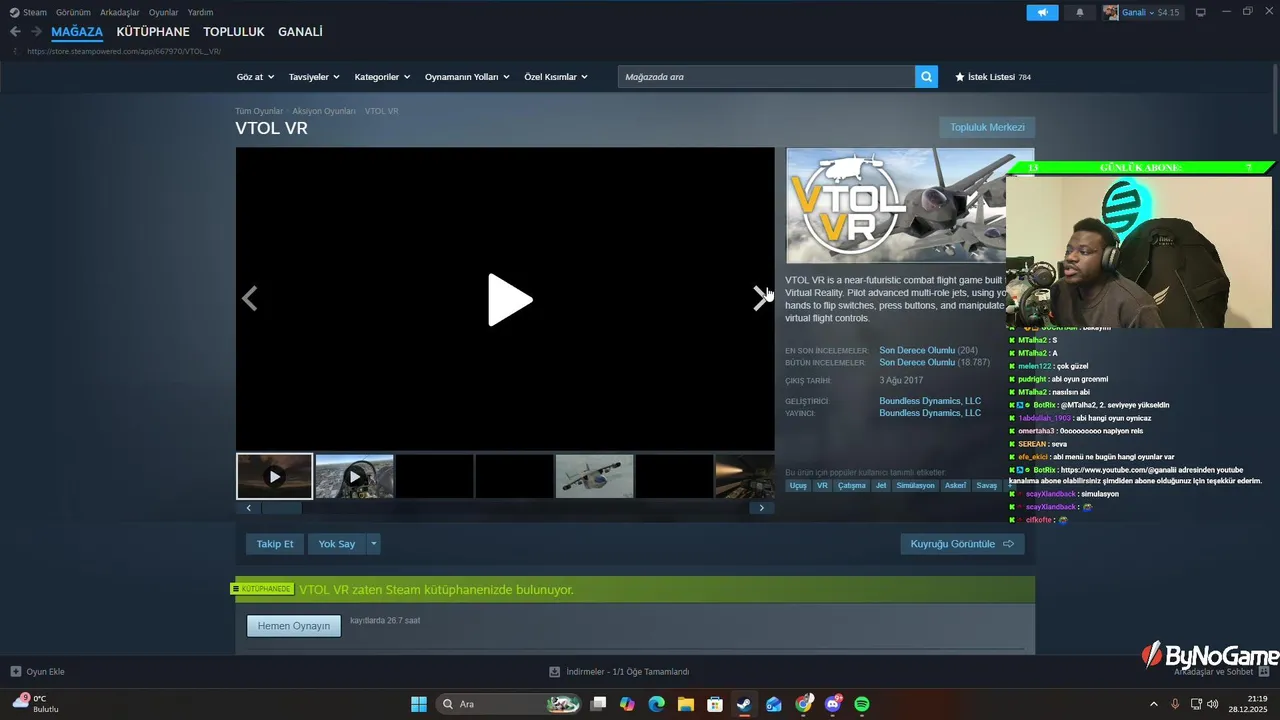Expand the Özel Kısımlar dropdown

pos(556,77)
